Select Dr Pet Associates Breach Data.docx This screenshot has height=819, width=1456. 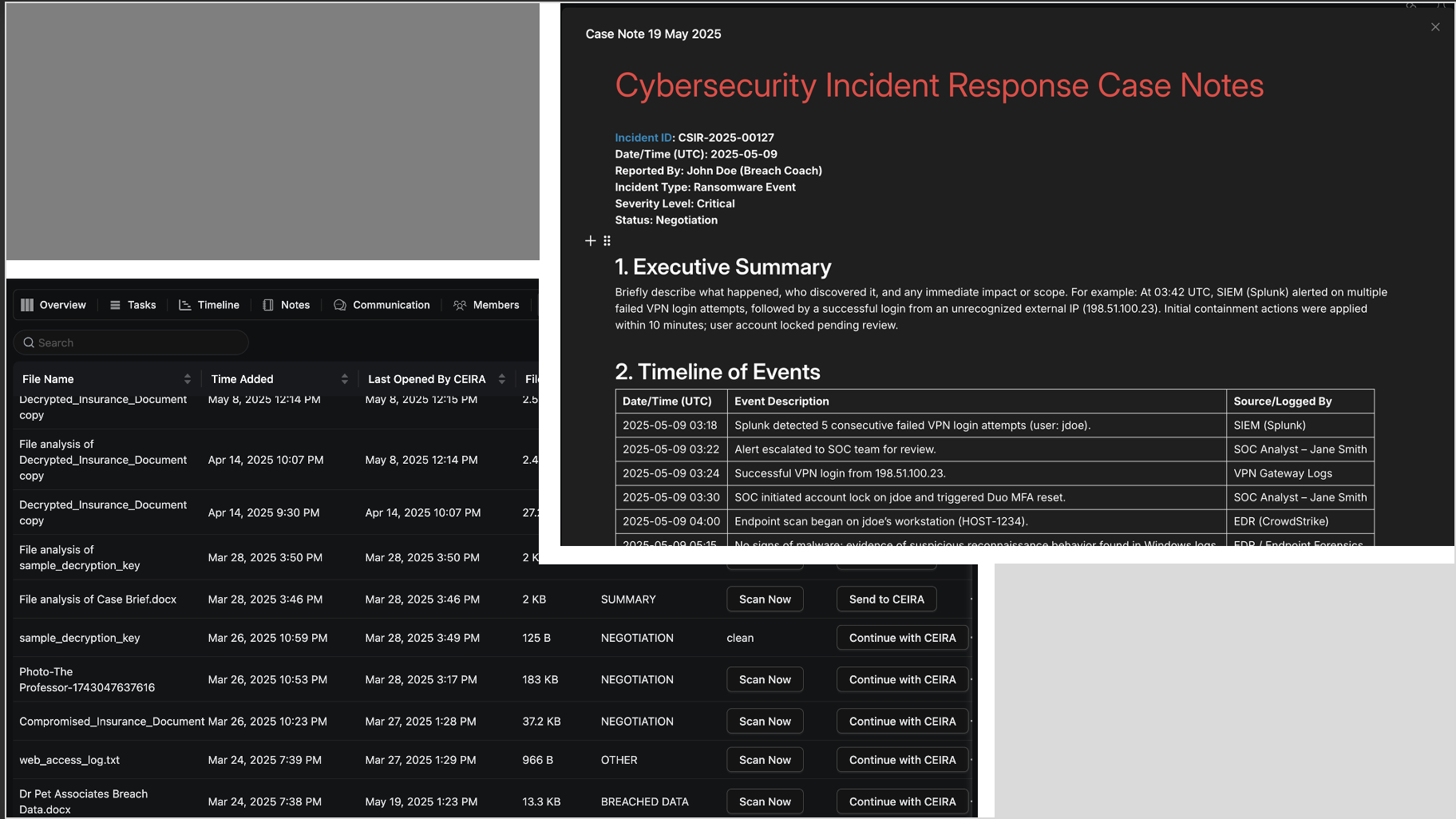84,801
